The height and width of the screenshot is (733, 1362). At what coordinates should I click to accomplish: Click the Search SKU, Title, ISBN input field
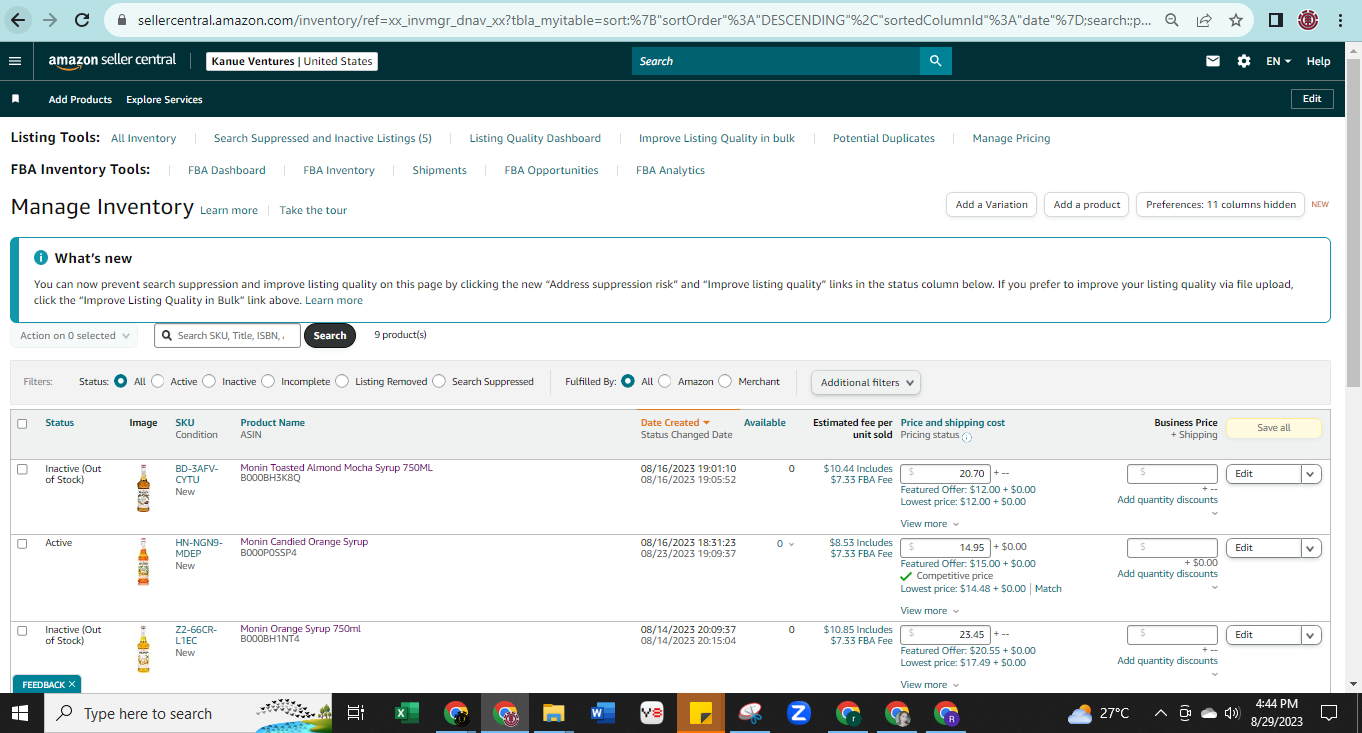pos(227,336)
